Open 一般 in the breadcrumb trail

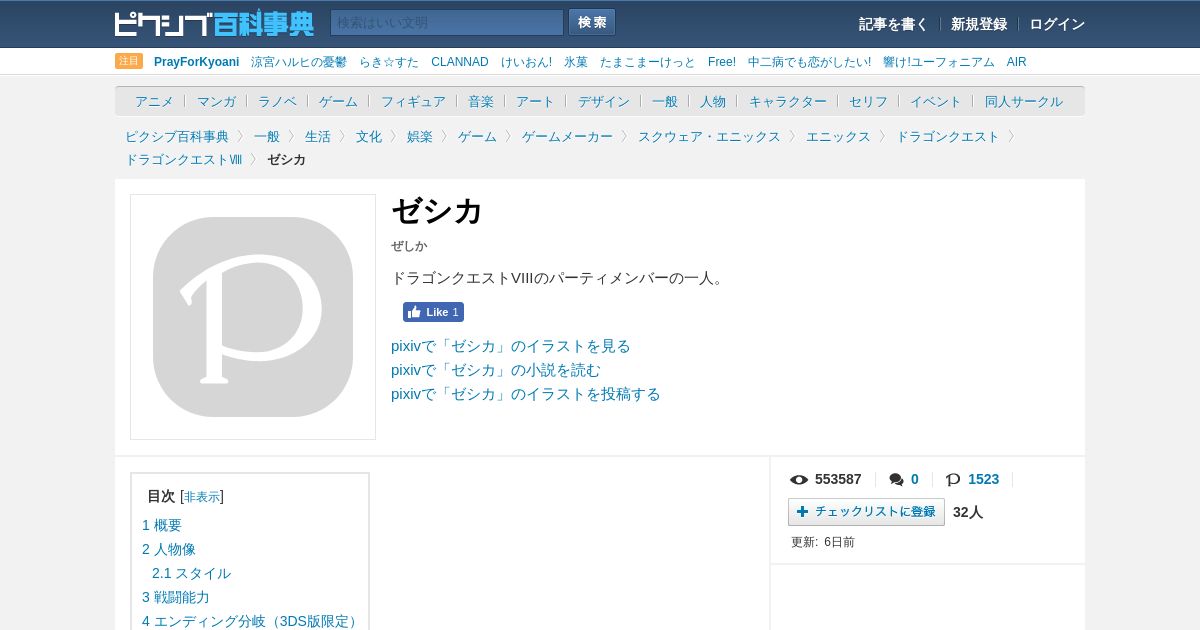267,136
